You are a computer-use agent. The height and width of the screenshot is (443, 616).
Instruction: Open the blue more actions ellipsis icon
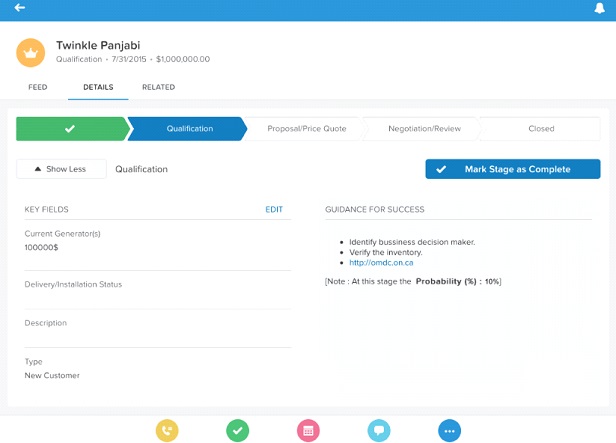(x=450, y=430)
